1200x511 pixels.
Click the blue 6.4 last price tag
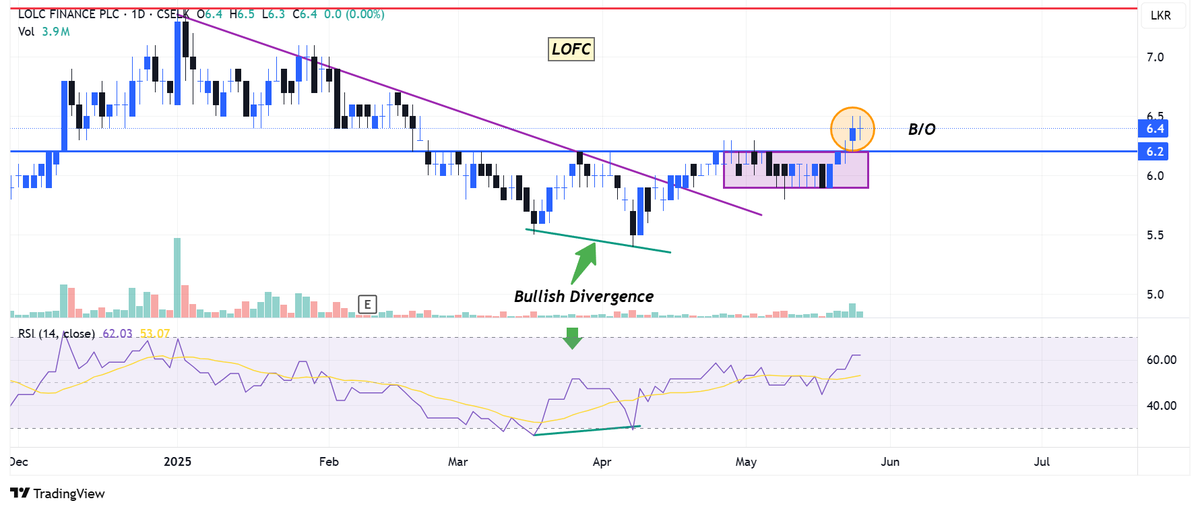click(x=1154, y=128)
